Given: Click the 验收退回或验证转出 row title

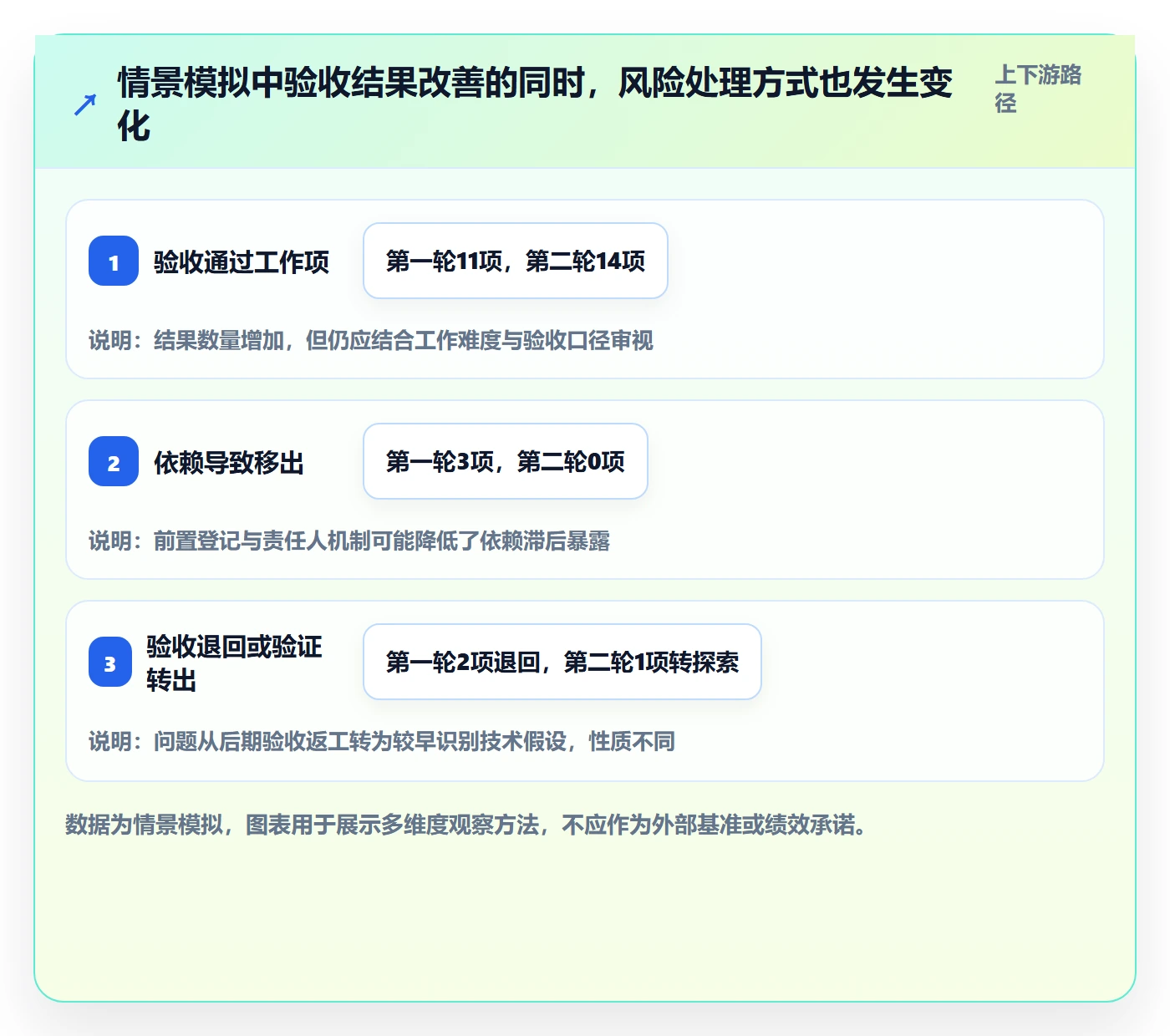Looking at the screenshot, I should pyautogui.click(x=234, y=663).
